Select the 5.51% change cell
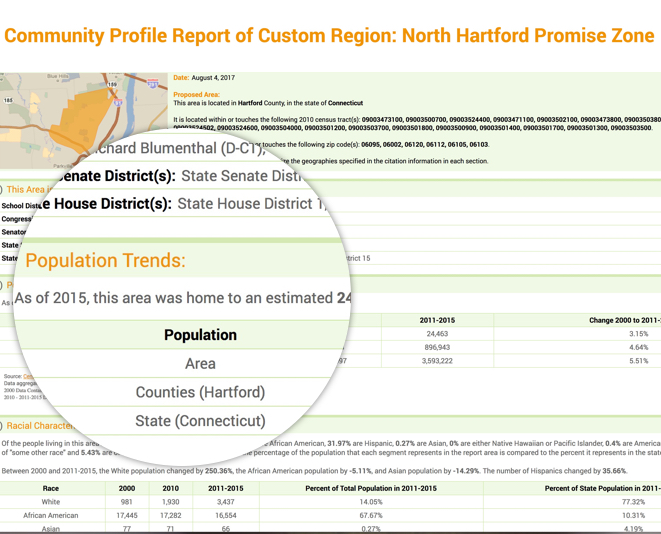The width and height of the screenshot is (661, 534). [x=639, y=361]
